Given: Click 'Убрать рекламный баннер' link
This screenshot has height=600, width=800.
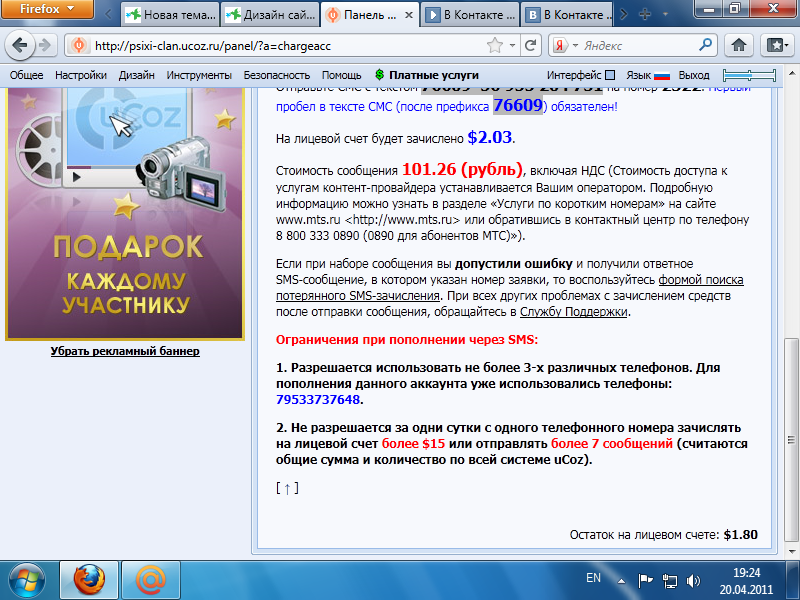Looking at the screenshot, I should pyautogui.click(x=125, y=351).
